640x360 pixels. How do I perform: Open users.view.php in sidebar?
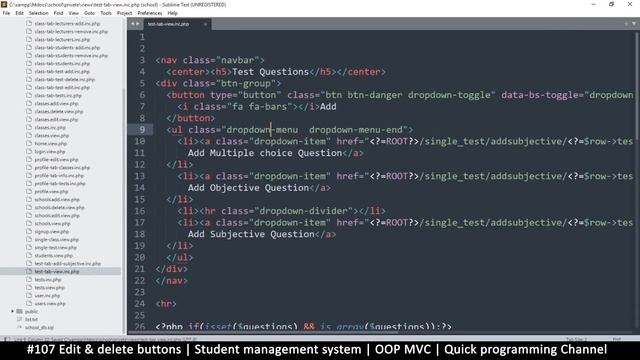point(50,304)
